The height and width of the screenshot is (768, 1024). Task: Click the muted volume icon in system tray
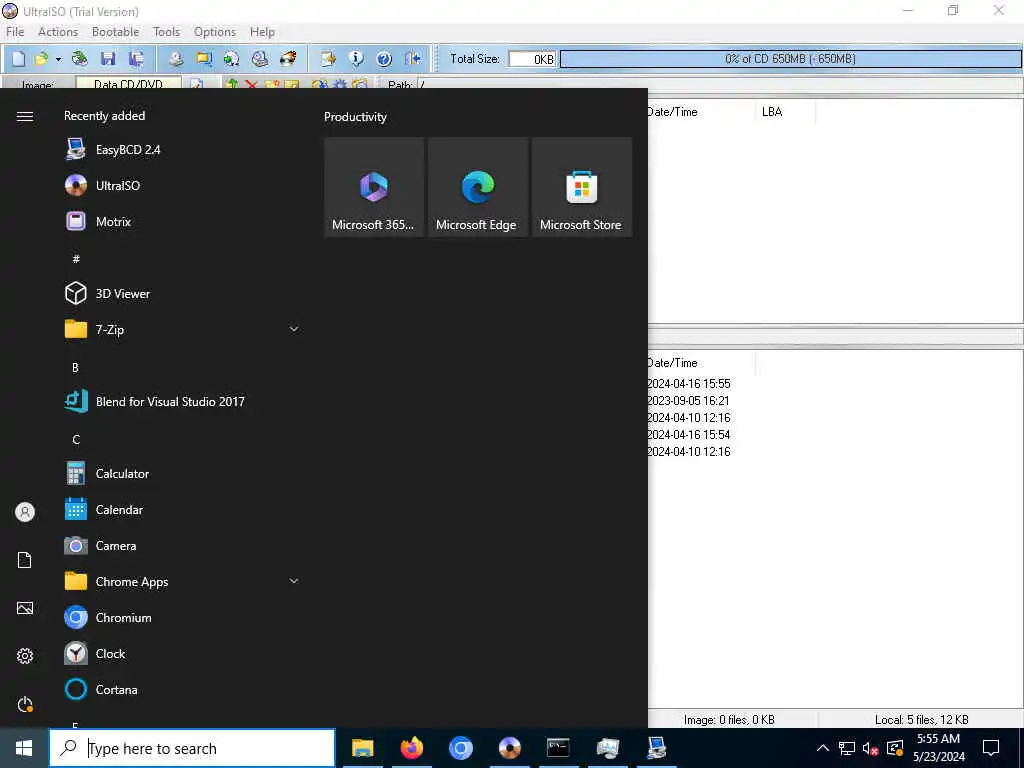coord(871,748)
